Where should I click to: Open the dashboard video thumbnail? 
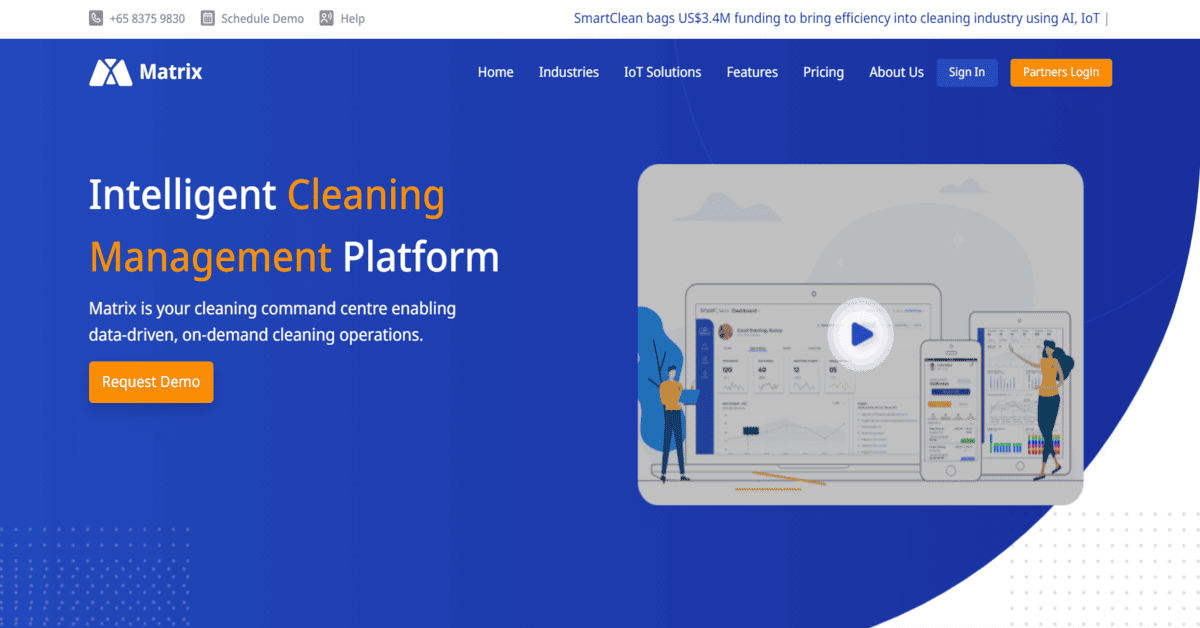[x=861, y=334]
